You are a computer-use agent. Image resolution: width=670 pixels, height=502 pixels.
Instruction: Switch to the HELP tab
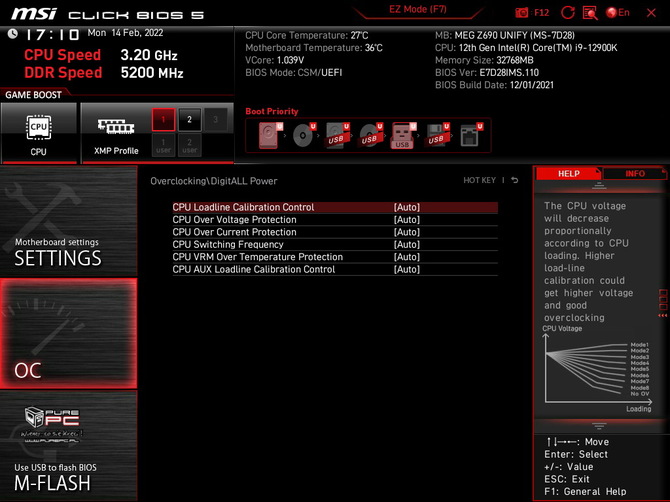pos(568,173)
